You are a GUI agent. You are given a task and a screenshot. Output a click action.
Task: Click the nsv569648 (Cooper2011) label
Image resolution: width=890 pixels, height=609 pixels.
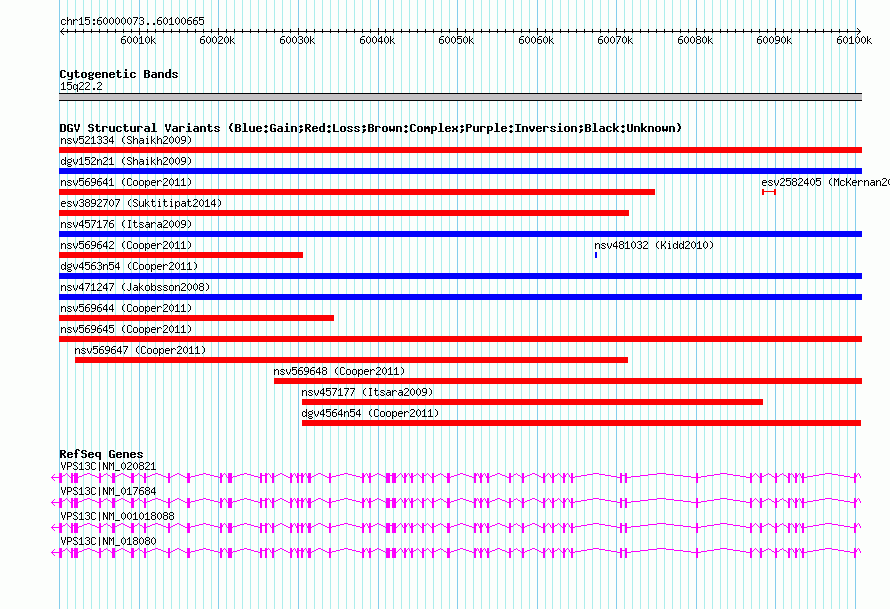(339, 371)
